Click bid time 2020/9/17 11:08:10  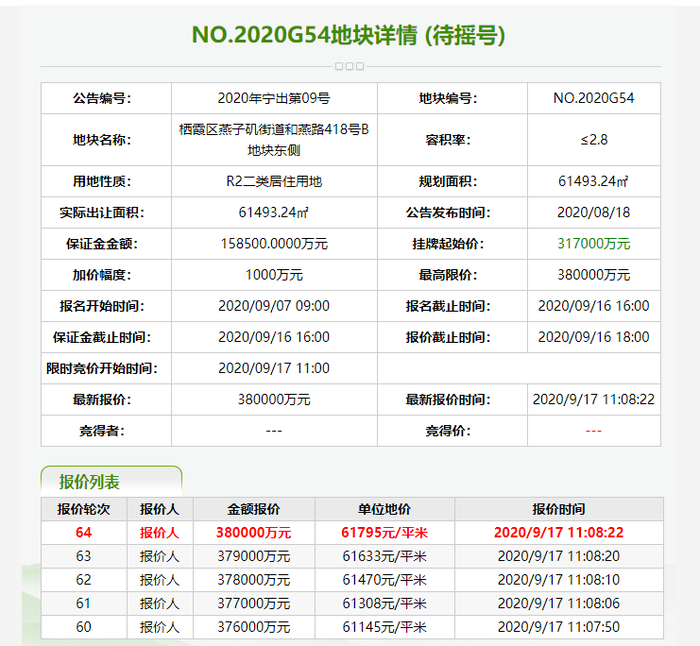pyautogui.click(x=558, y=580)
